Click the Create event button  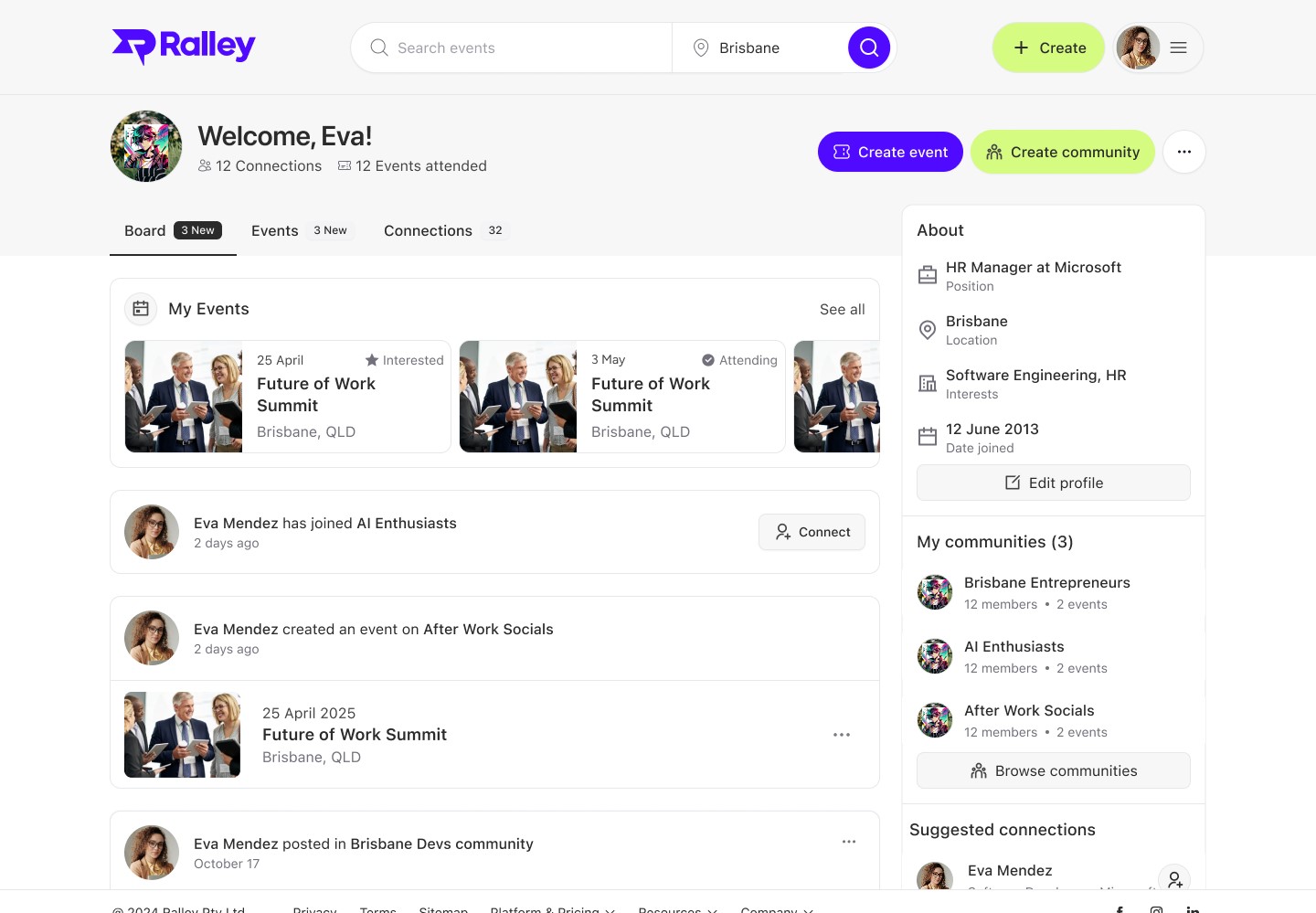click(890, 152)
